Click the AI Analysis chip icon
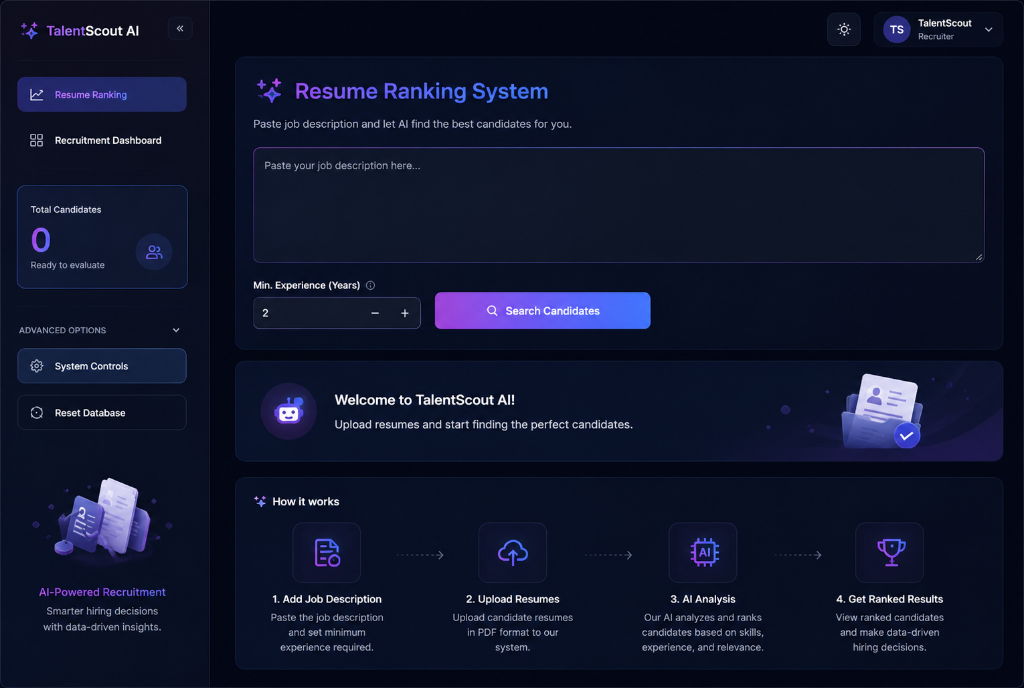 [703, 552]
